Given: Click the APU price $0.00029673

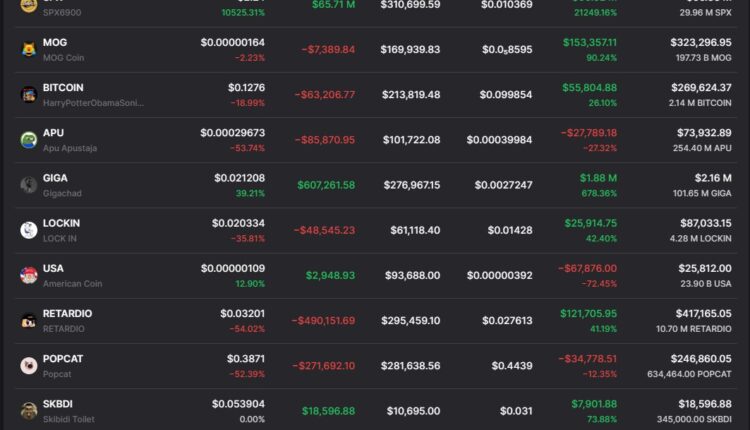Looking at the screenshot, I should pos(232,133).
